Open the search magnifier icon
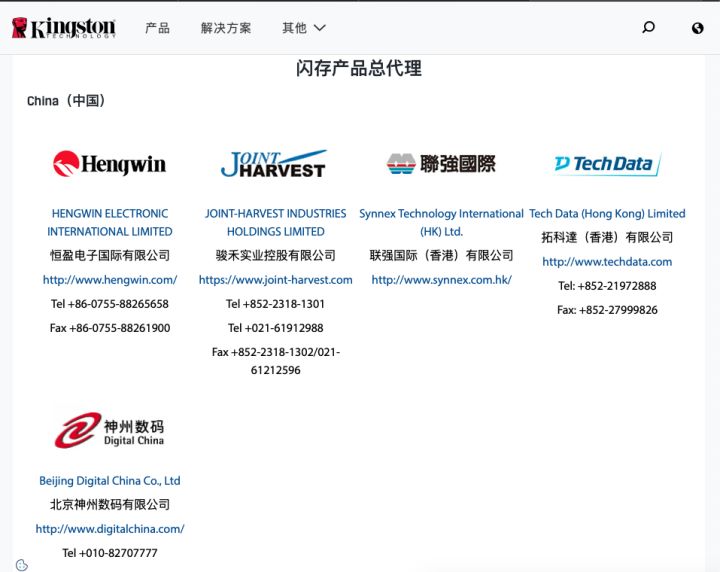720x572 pixels. (x=648, y=28)
